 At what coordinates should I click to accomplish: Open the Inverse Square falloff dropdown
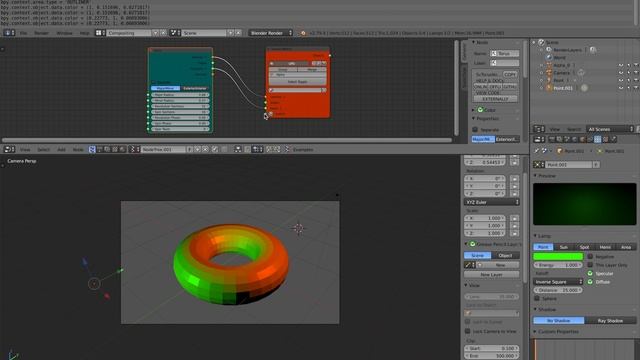tap(558, 282)
